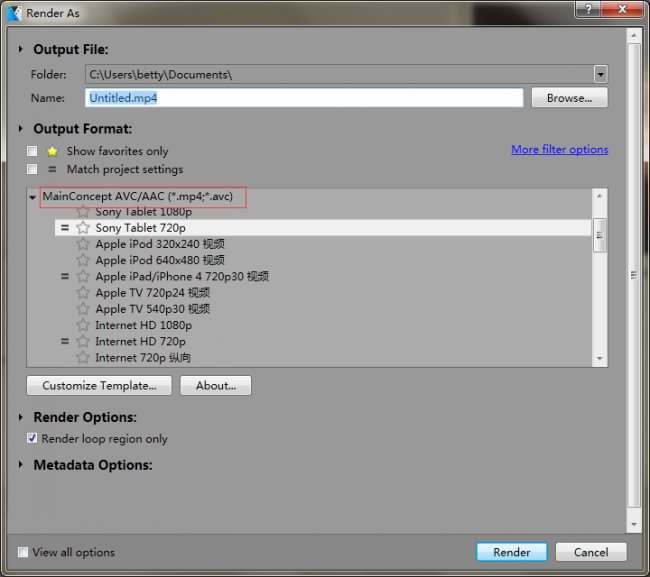The height and width of the screenshot is (577, 650).
Task: Click the About button
Action: click(216, 385)
